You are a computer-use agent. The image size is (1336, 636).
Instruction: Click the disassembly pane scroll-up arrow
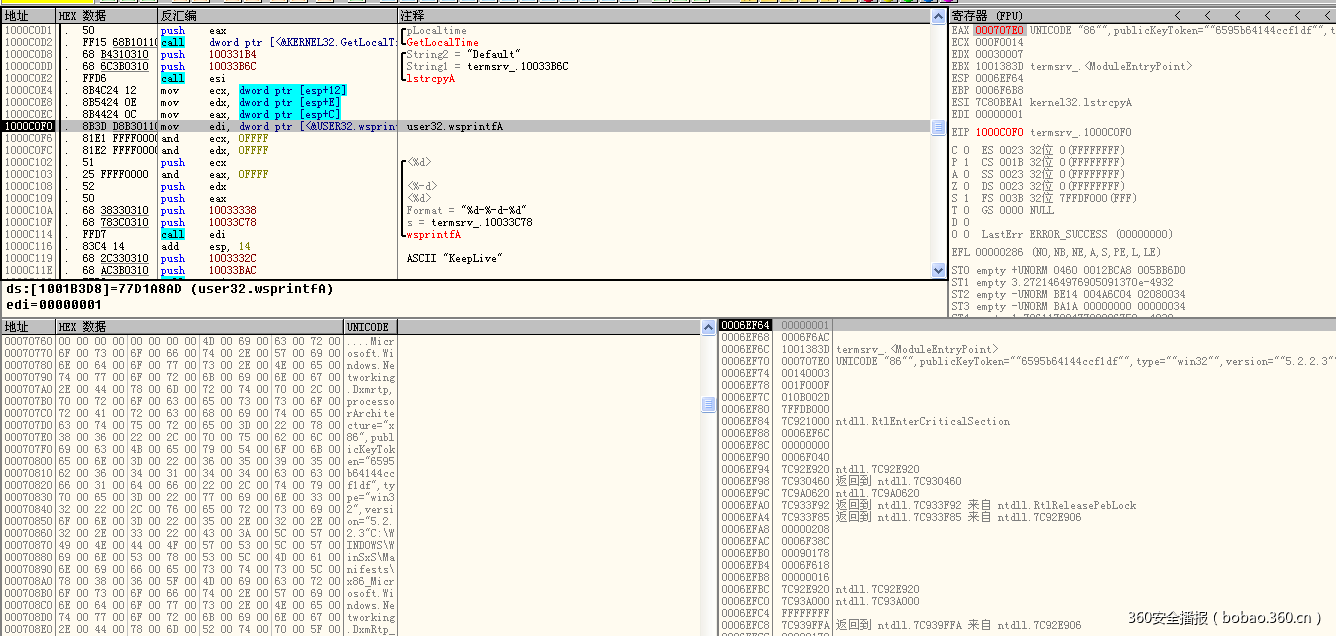[x=938, y=17]
